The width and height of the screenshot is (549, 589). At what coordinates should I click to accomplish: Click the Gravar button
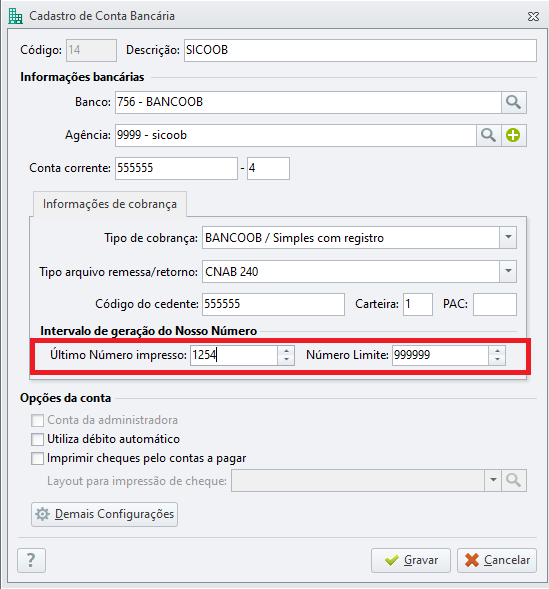[411, 560]
